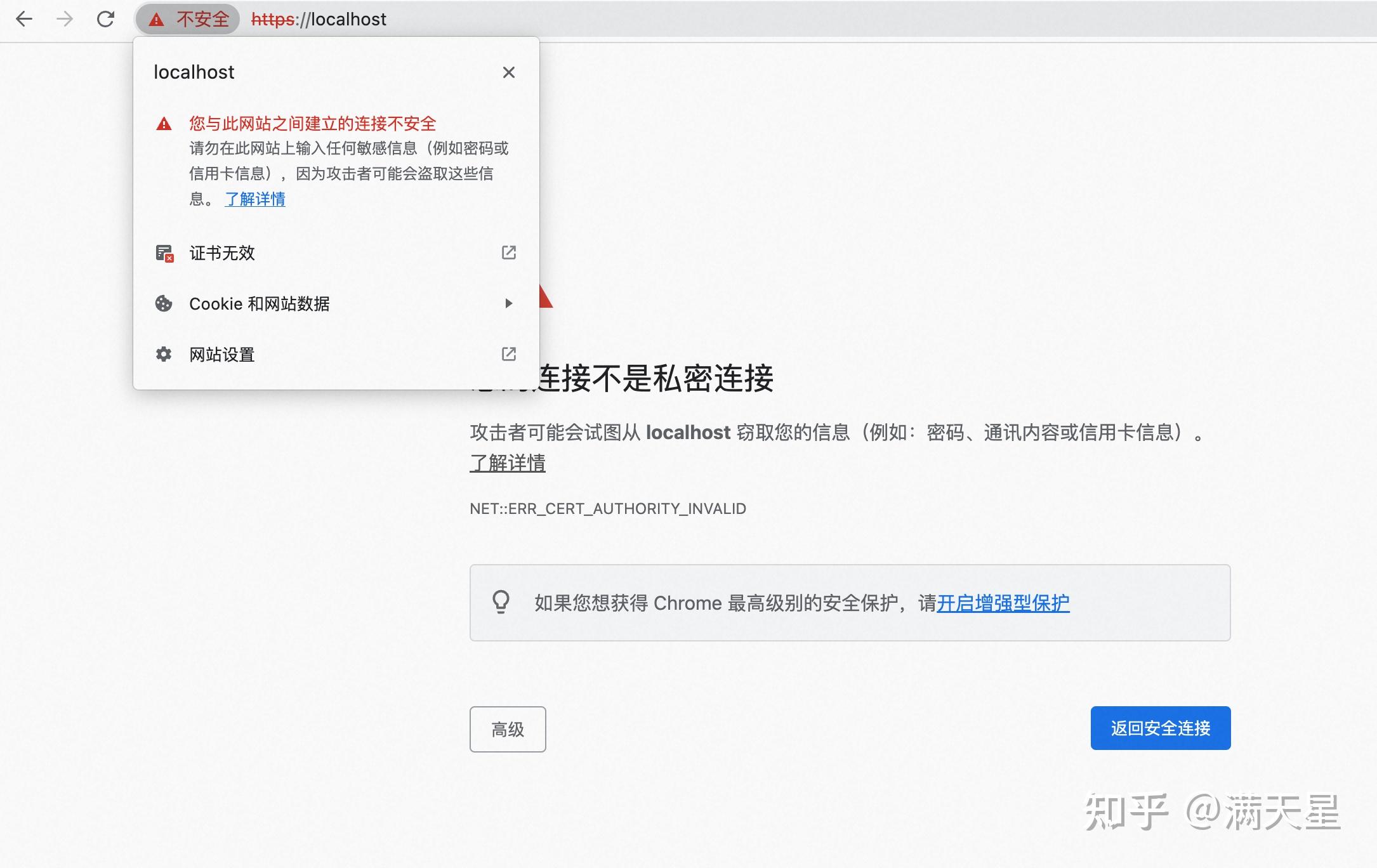
Task: Click the 高级 button
Action: [507, 729]
